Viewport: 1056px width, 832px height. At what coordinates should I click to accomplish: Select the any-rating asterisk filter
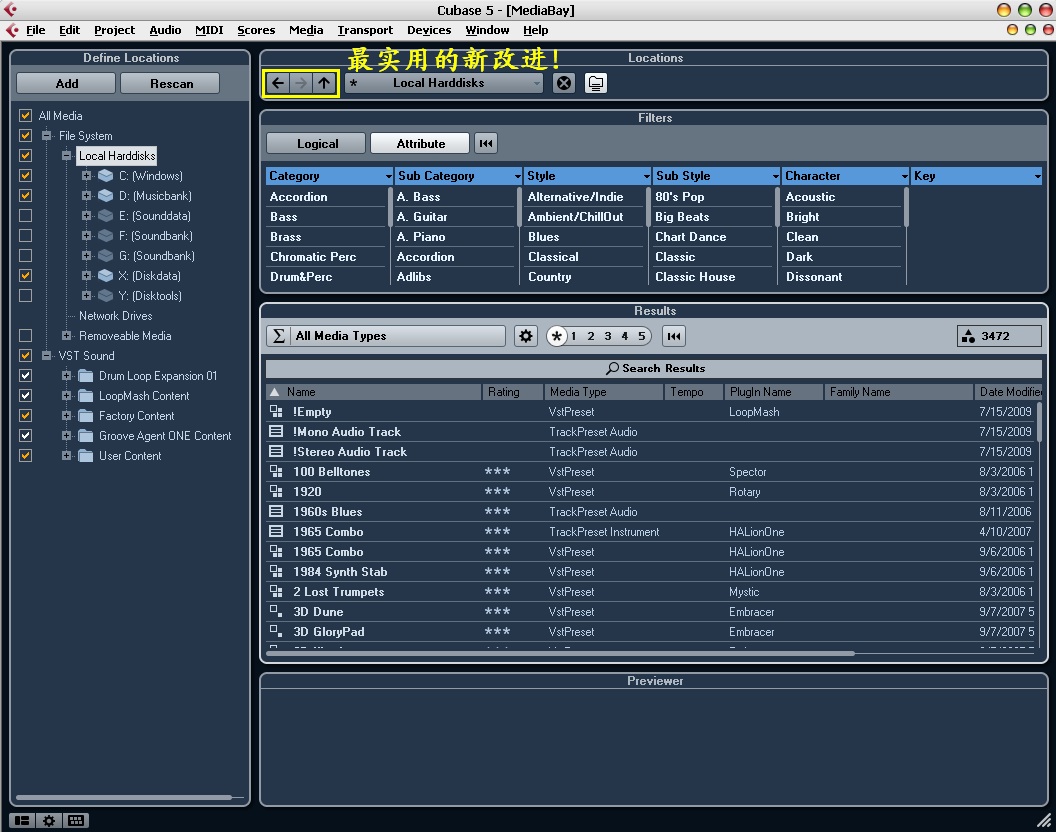[556, 335]
